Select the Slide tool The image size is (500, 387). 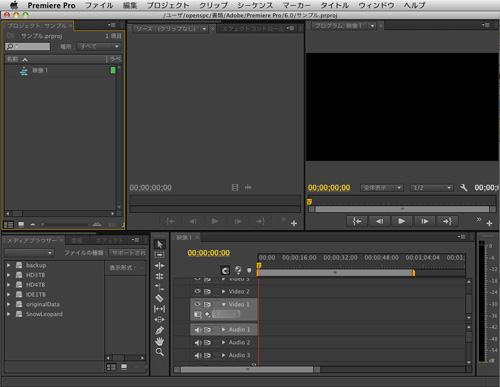tap(160, 320)
